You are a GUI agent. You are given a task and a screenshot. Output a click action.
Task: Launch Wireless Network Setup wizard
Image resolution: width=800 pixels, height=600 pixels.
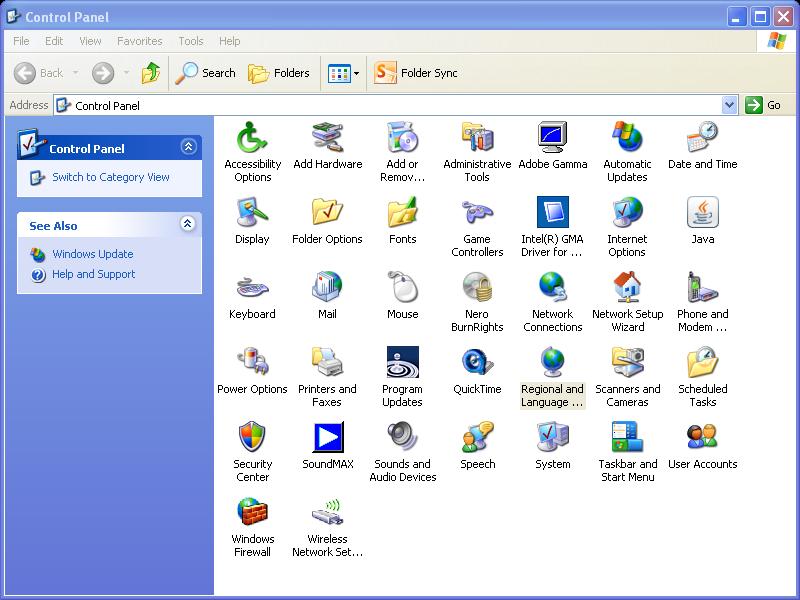pos(328,527)
